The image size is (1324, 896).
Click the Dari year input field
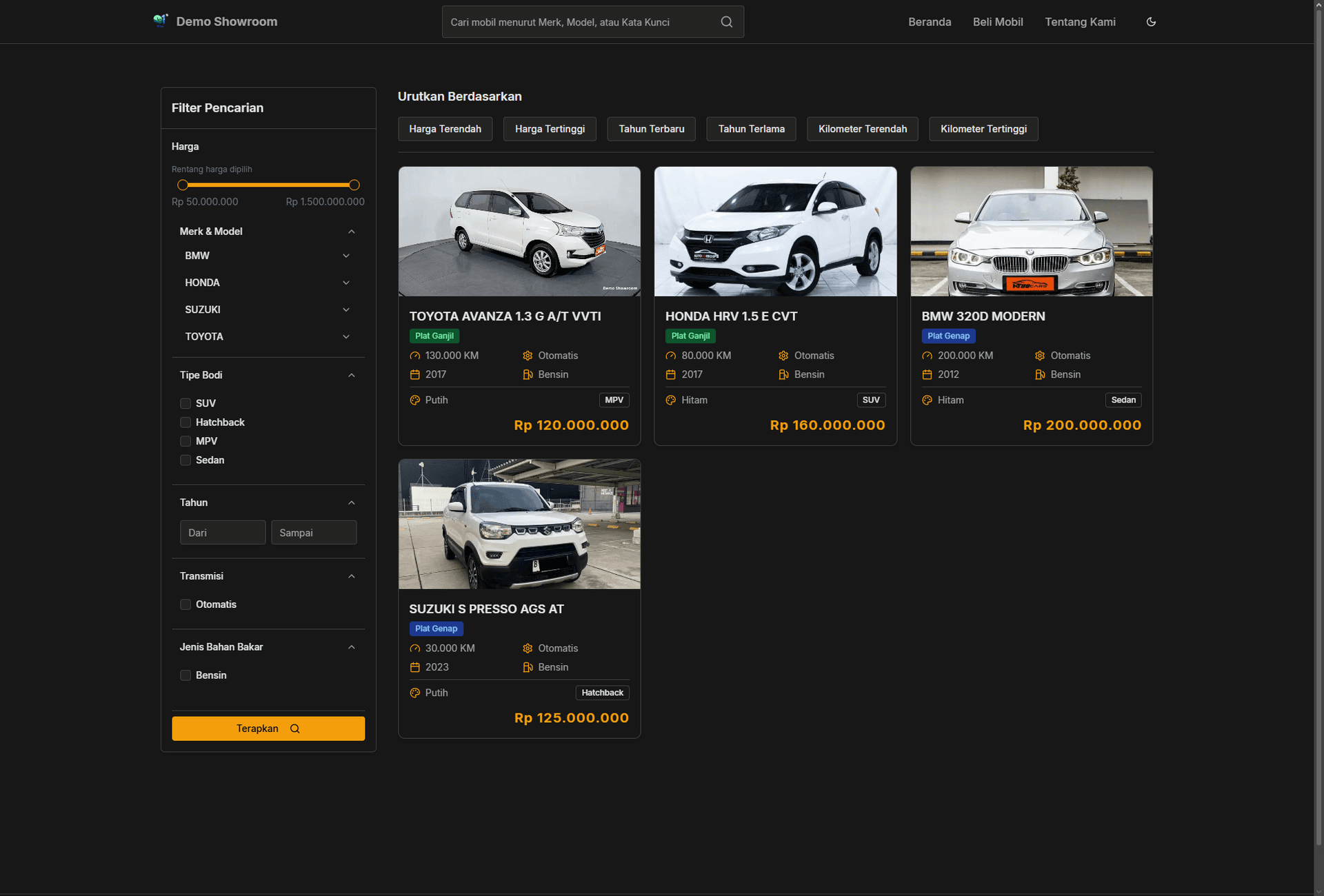223,533
